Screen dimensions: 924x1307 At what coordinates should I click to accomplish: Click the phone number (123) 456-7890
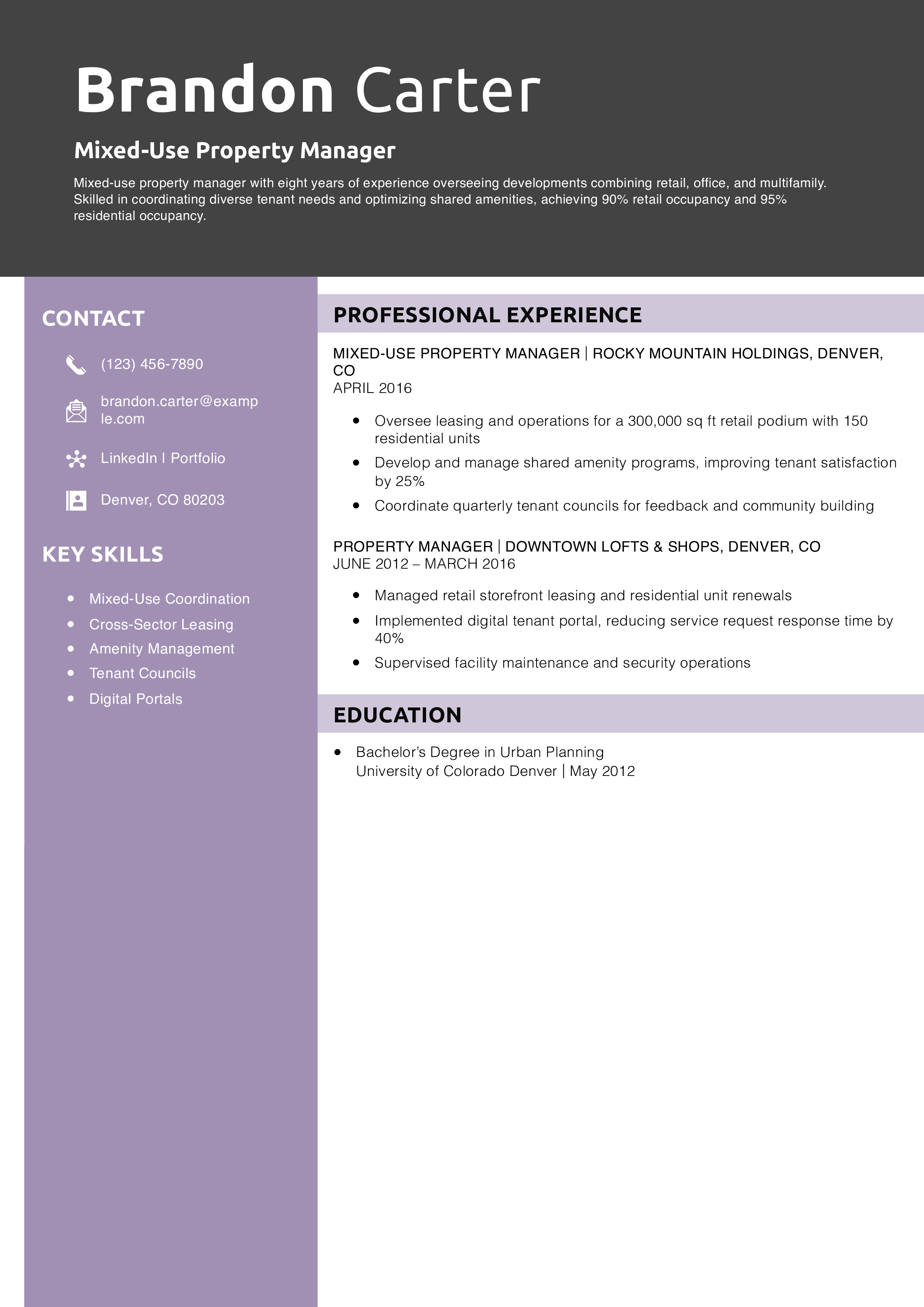(151, 364)
